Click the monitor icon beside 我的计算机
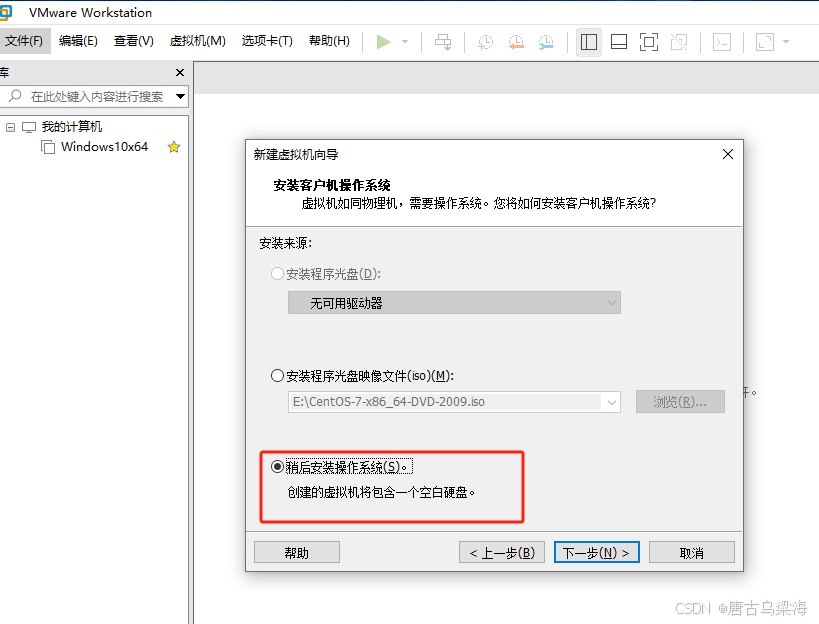Image resolution: width=819 pixels, height=624 pixels. (29, 127)
